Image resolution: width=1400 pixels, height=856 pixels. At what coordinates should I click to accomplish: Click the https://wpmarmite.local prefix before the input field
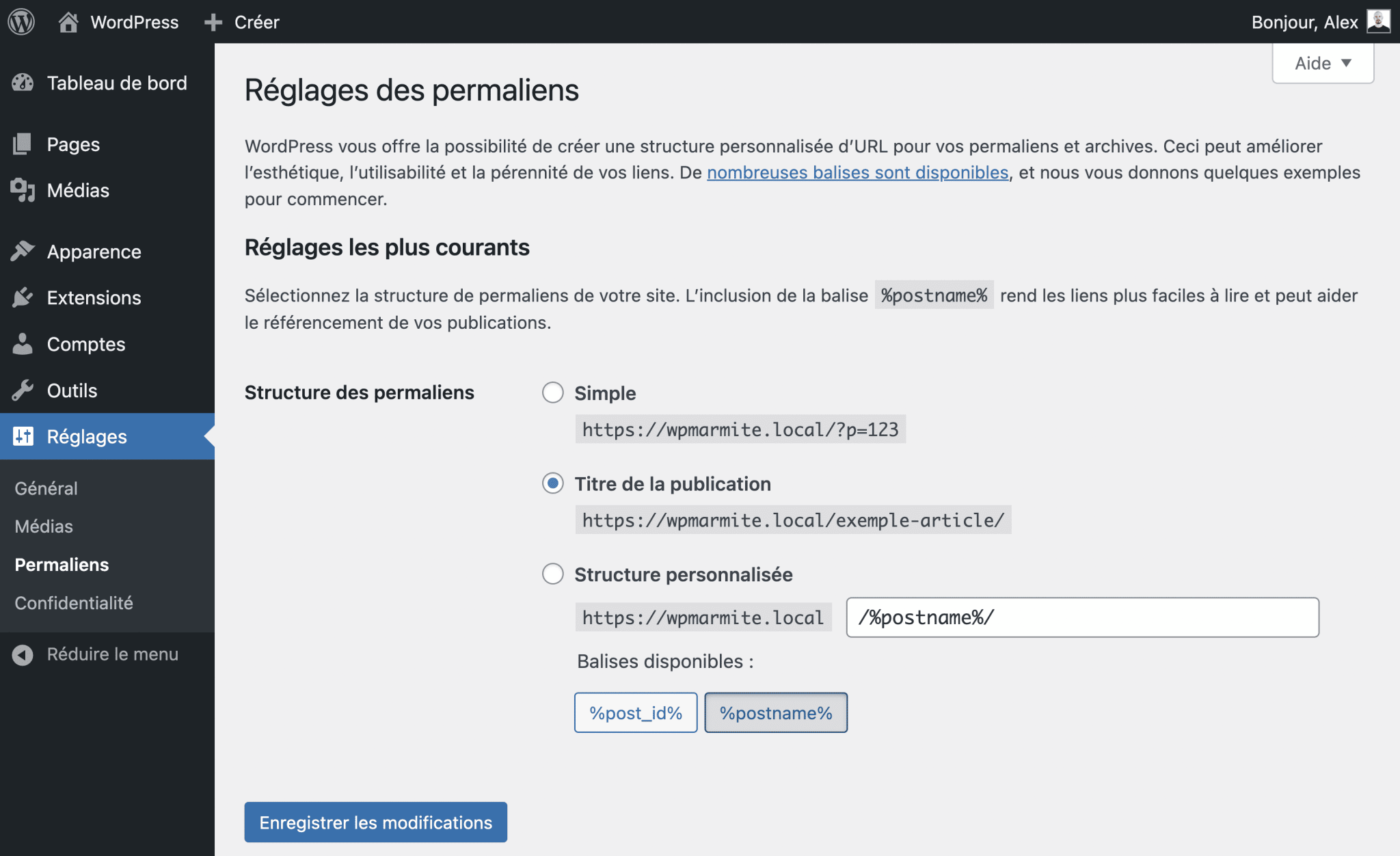703,617
